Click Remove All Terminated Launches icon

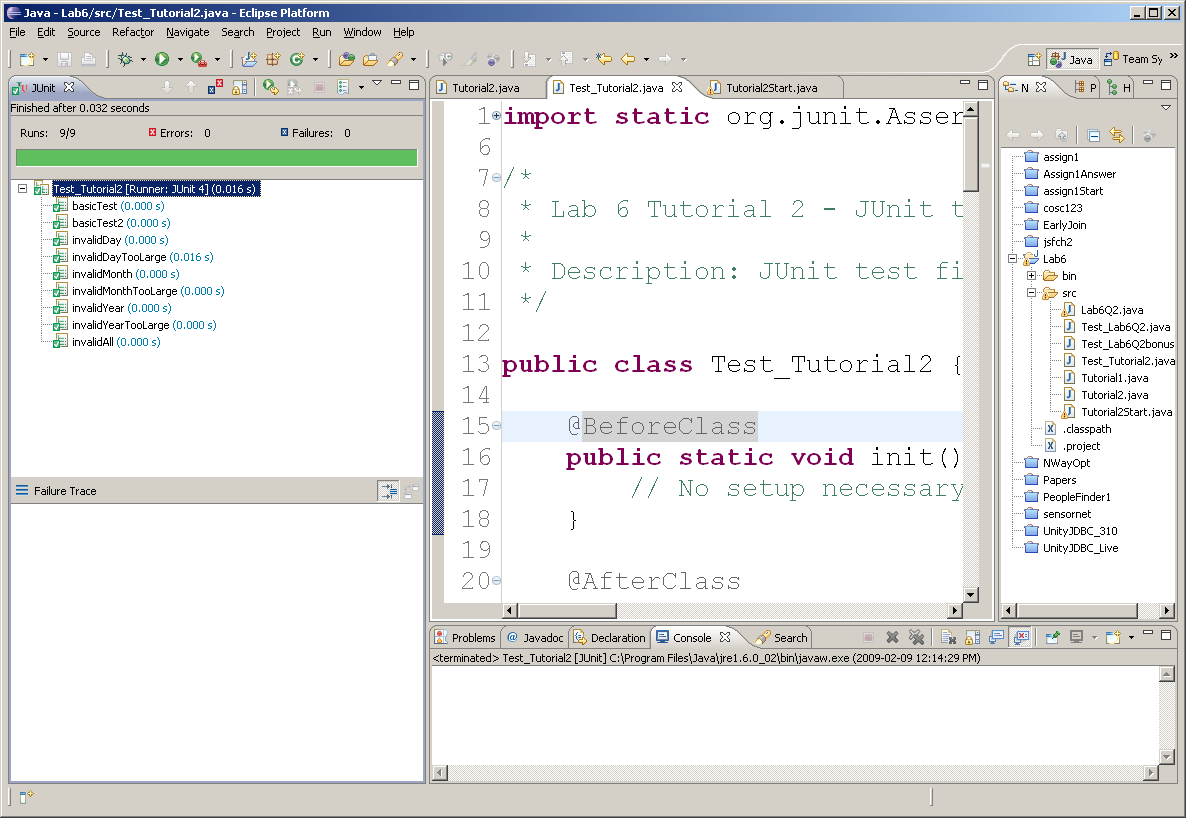click(x=917, y=637)
